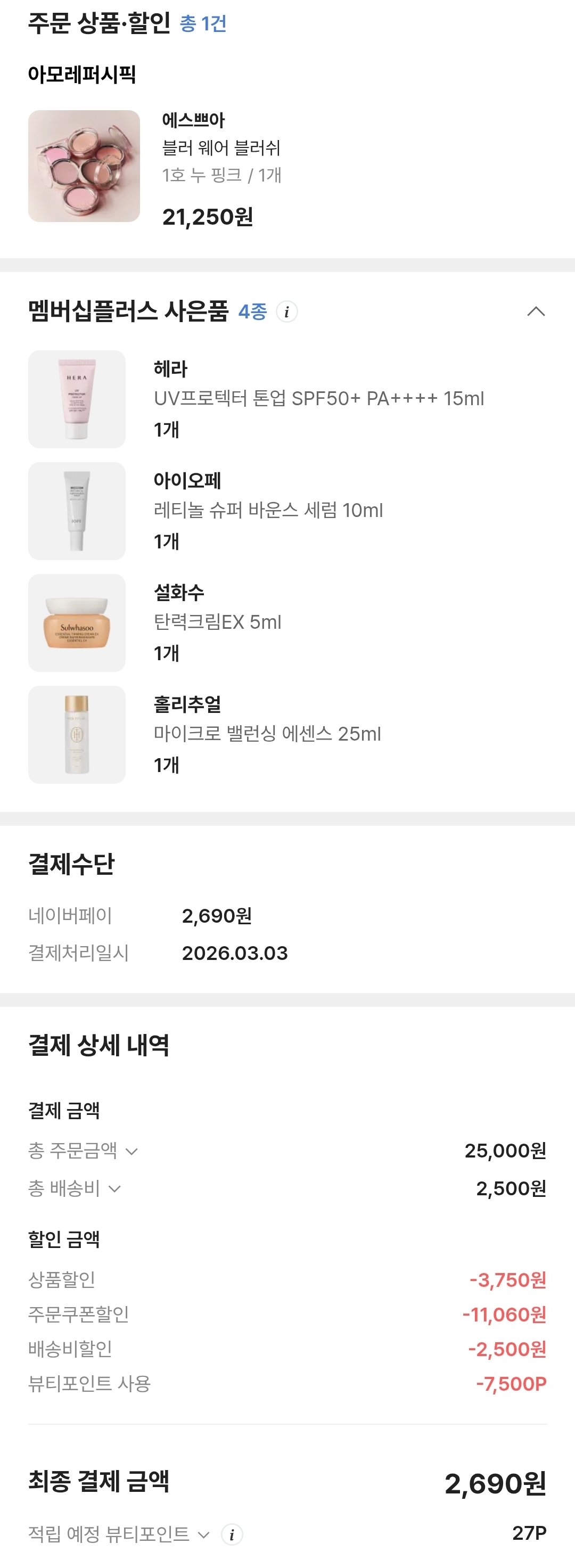
Task: Tap the 블러 웨어 블러쉬 product name
Action: tap(221, 148)
